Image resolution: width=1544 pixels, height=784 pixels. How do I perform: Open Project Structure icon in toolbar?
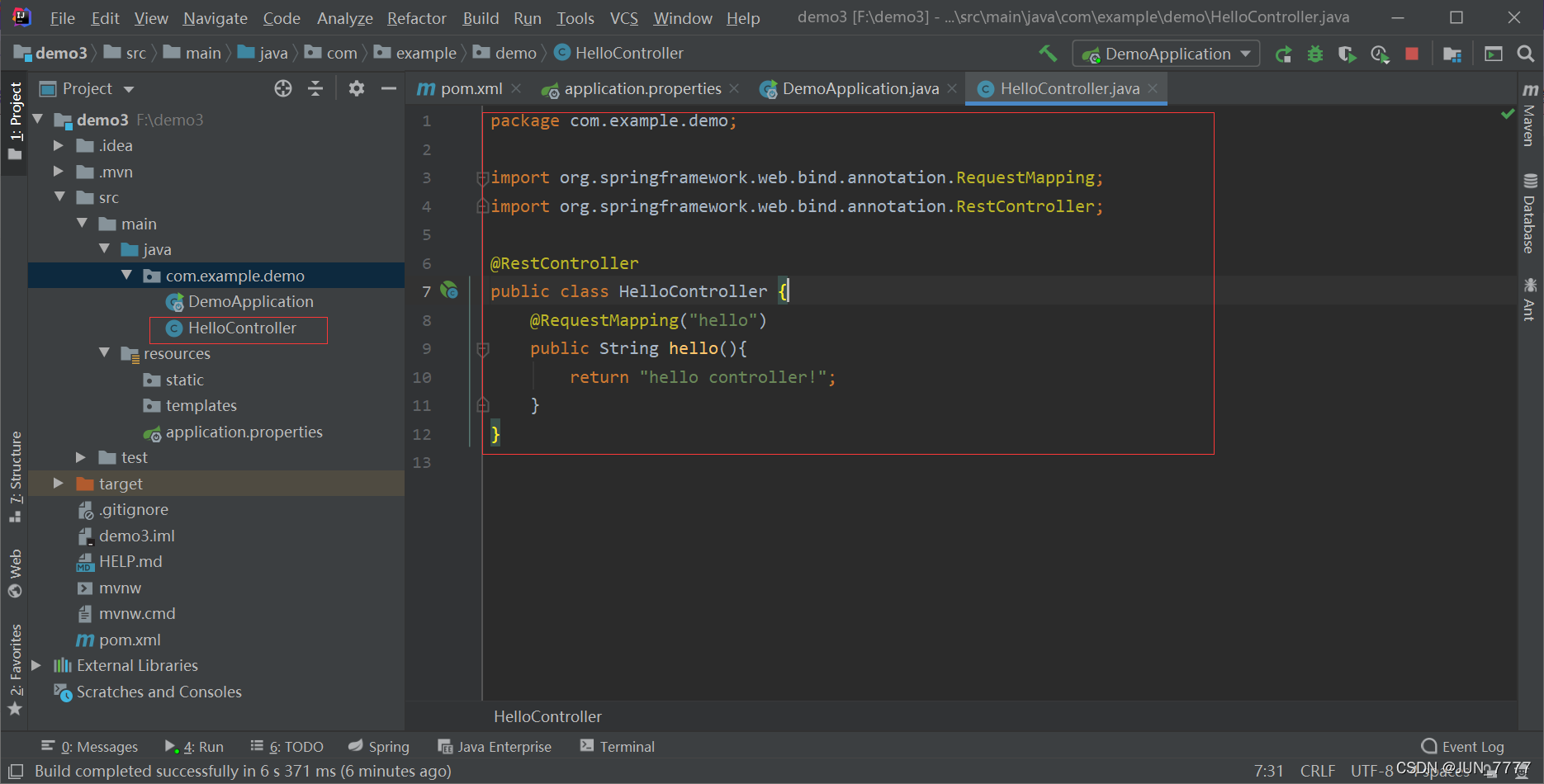(1452, 54)
